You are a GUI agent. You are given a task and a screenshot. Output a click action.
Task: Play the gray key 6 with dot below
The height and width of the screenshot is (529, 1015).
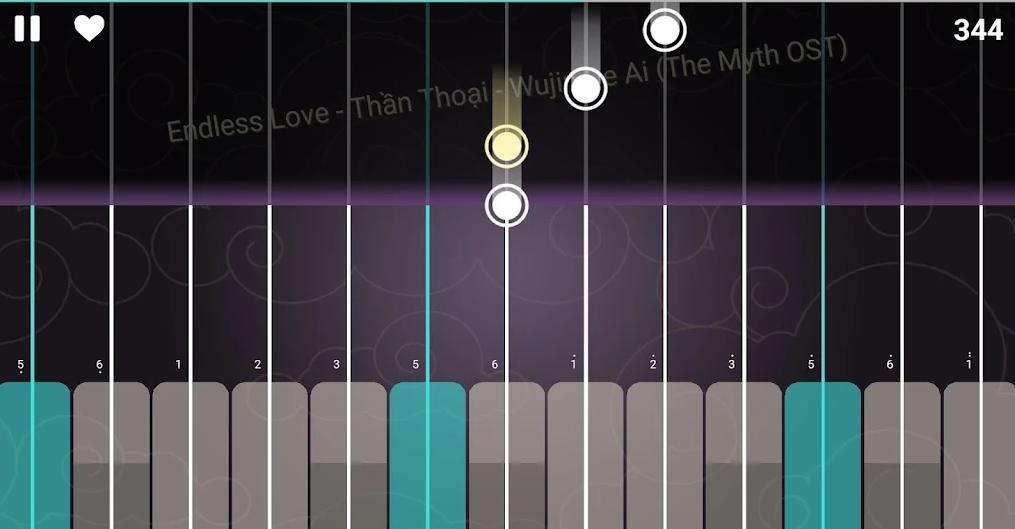(111, 455)
